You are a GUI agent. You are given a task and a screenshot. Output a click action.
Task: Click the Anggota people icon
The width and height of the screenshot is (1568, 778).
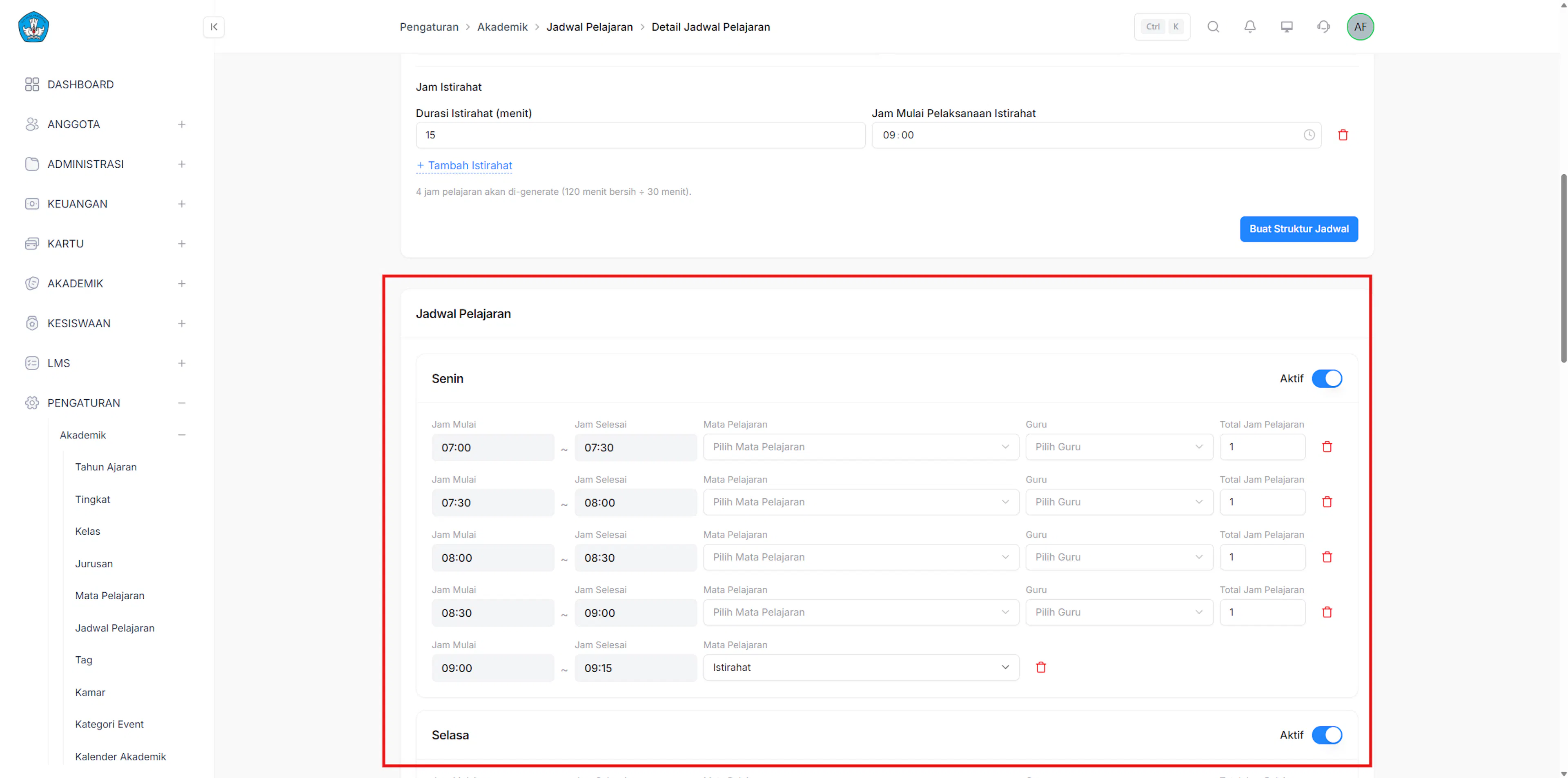(32, 124)
